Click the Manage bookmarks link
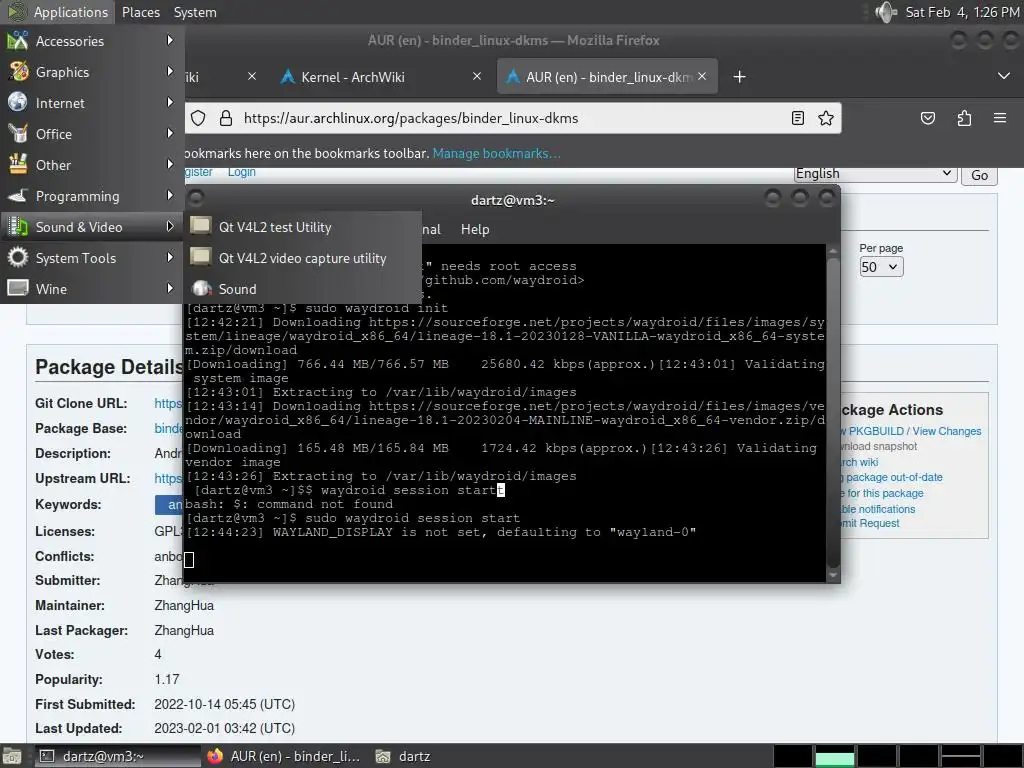 click(x=496, y=153)
